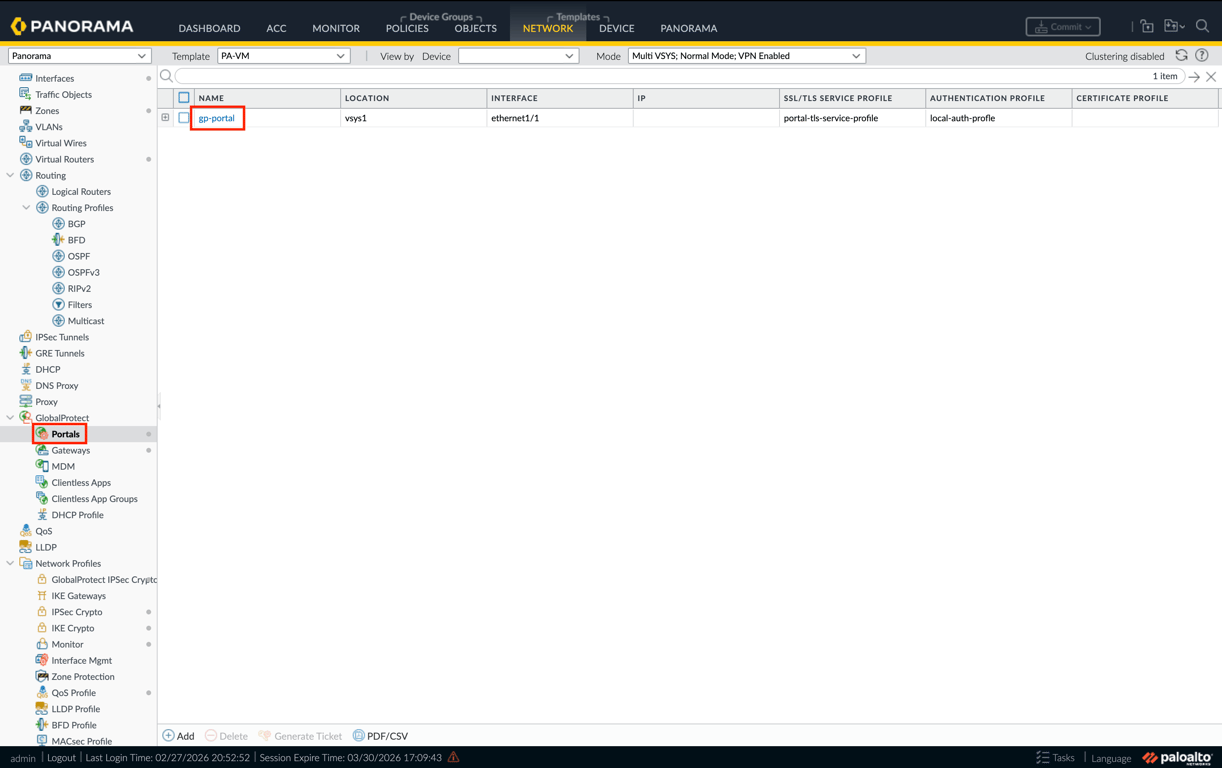Open IKE Gateways icon
Screen dimensions: 1222x768
42,596
